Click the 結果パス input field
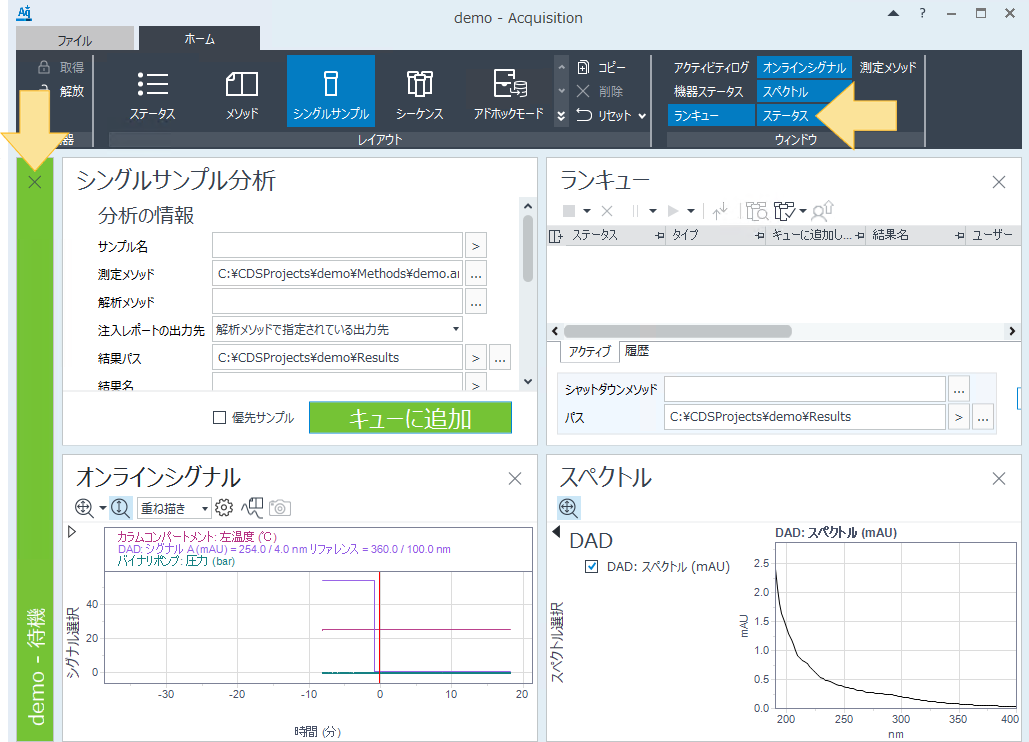Screen dimensions: 1029x742 (x=337, y=358)
